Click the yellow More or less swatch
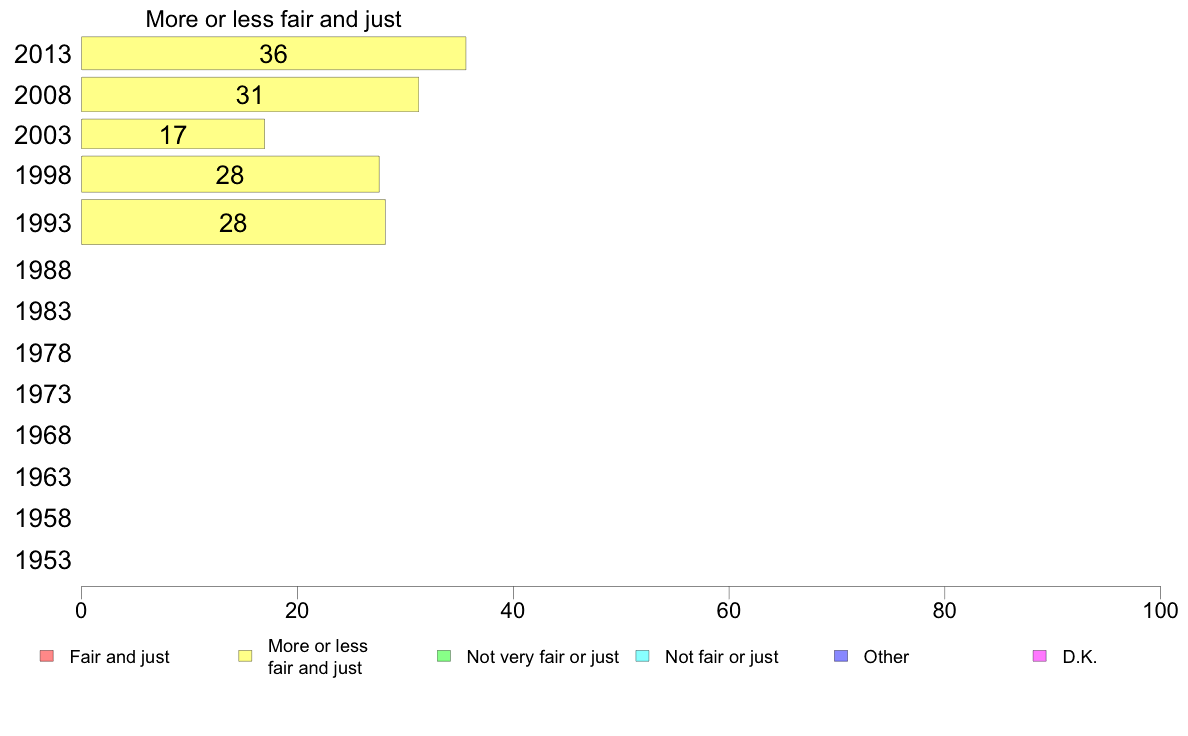This screenshot has width=1188, height=736. (x=245, y=656)
